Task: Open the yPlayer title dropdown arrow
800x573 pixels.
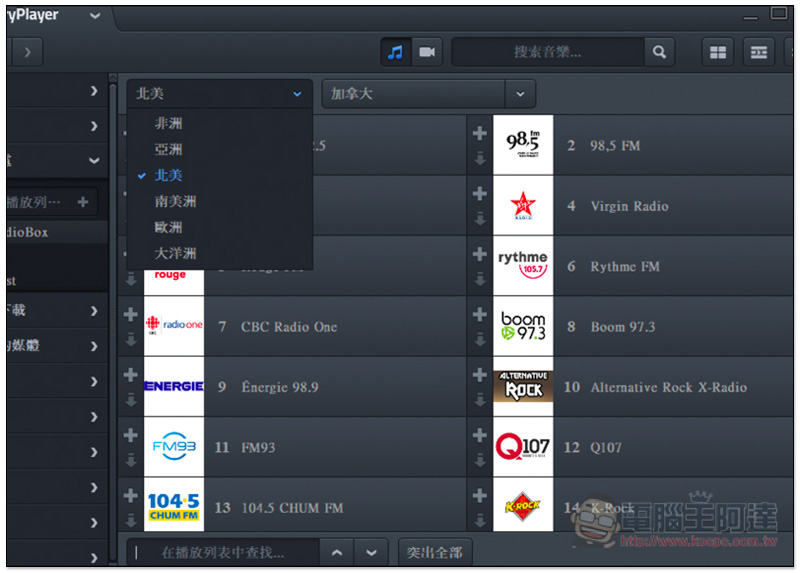Action: point(94,16)
